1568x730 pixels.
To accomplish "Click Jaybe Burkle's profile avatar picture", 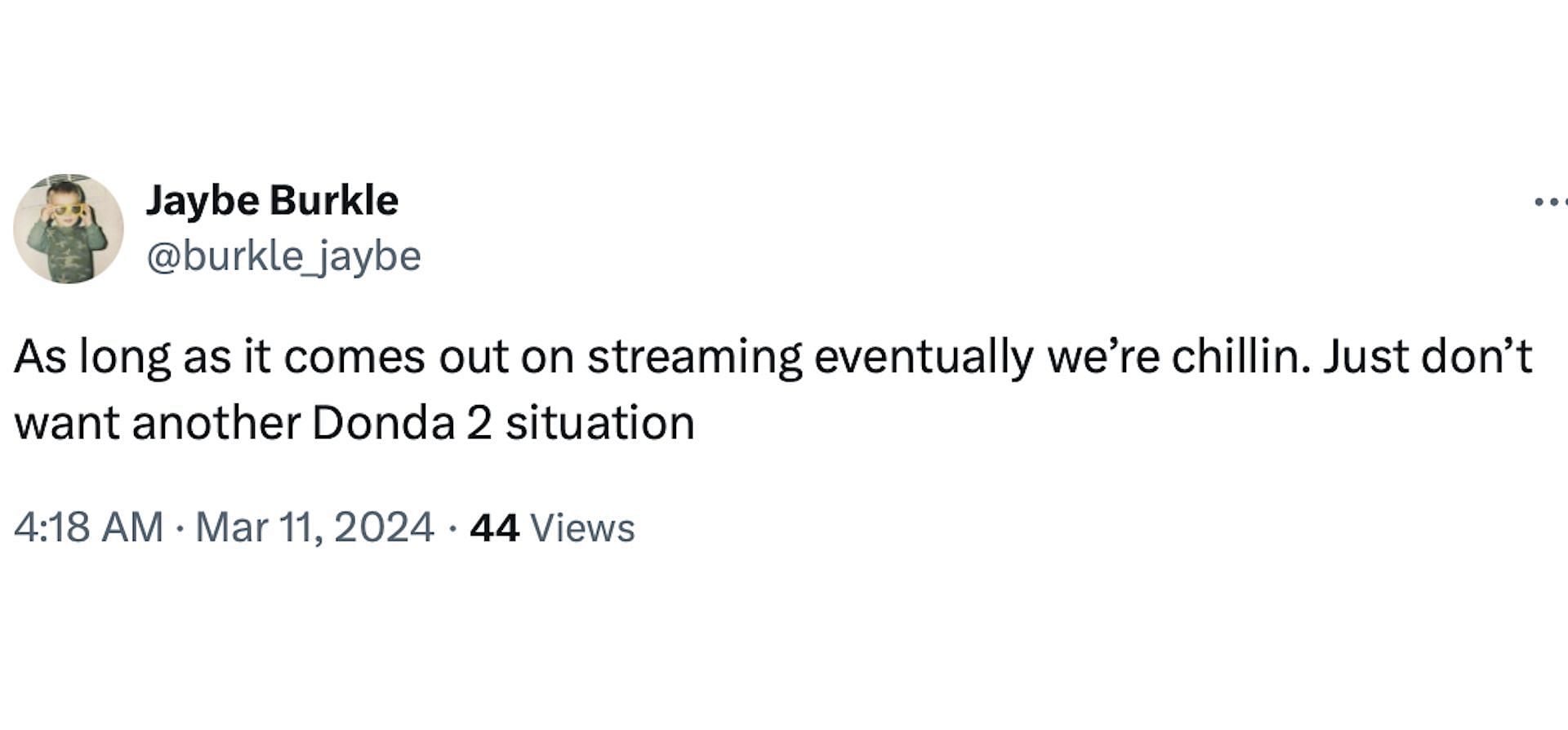I will pos(69,229).
